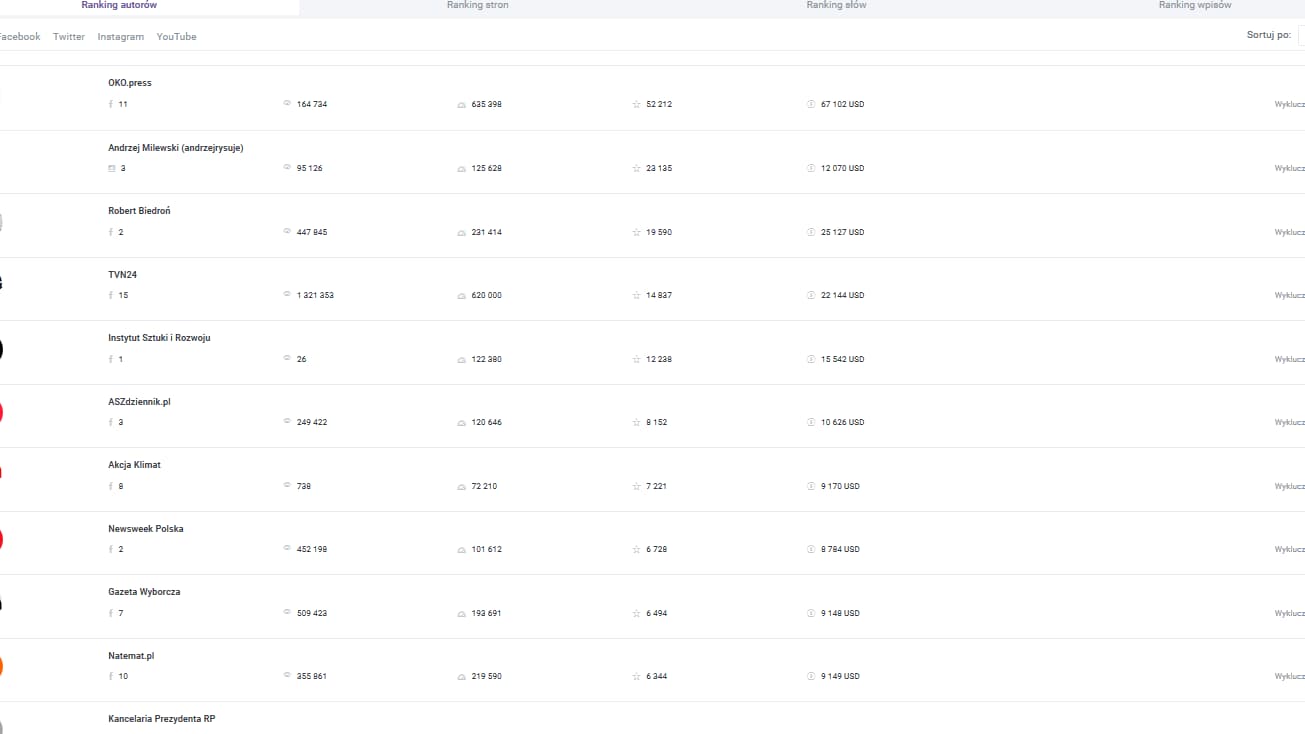Image resolution: width=1305 pixels, height=734 pixels.
Task: Open the Ranking wpisów tab
Action: click(x=1195, y=5)
